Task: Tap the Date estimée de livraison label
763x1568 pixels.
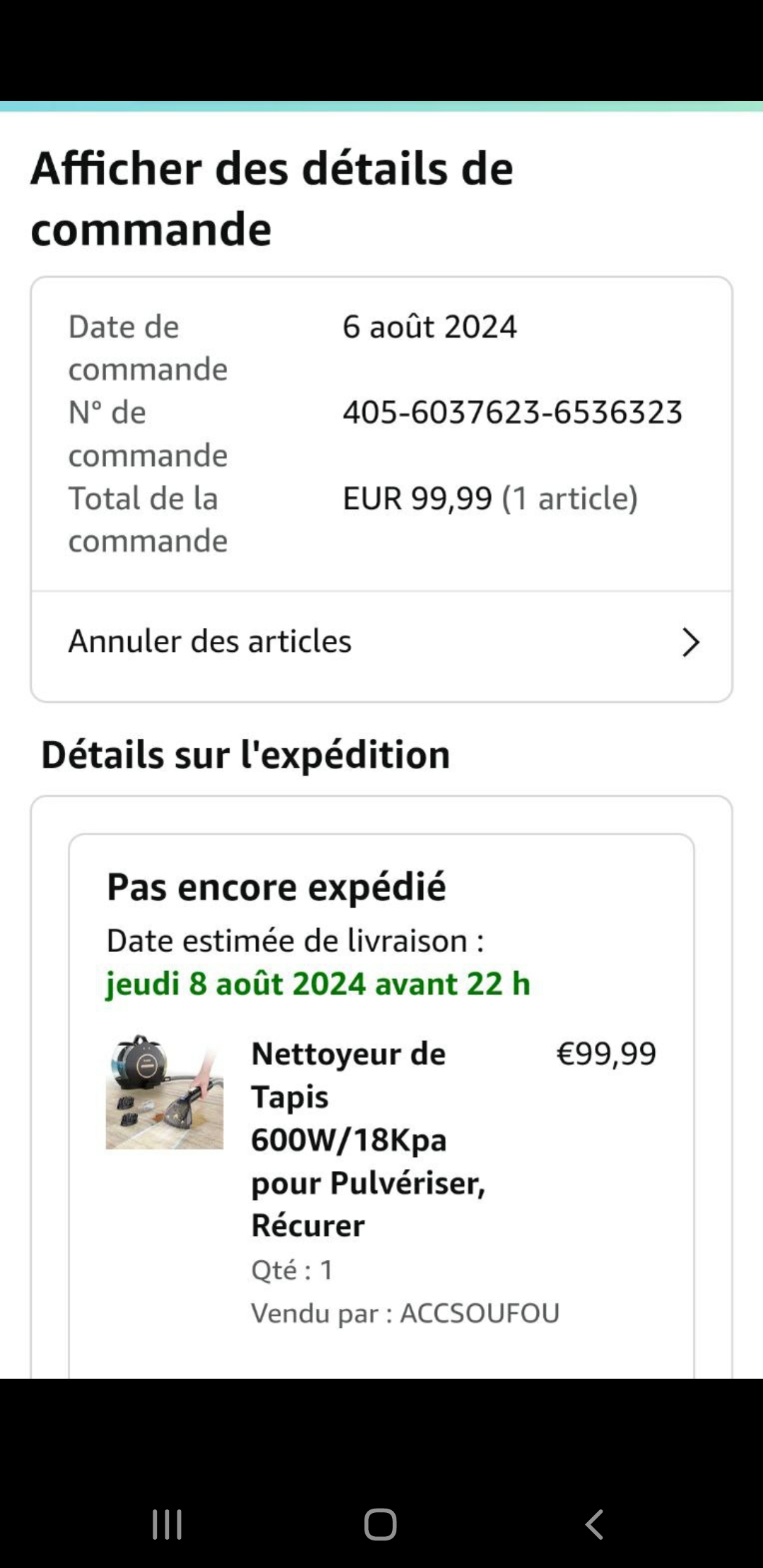Action: (295, 941)
